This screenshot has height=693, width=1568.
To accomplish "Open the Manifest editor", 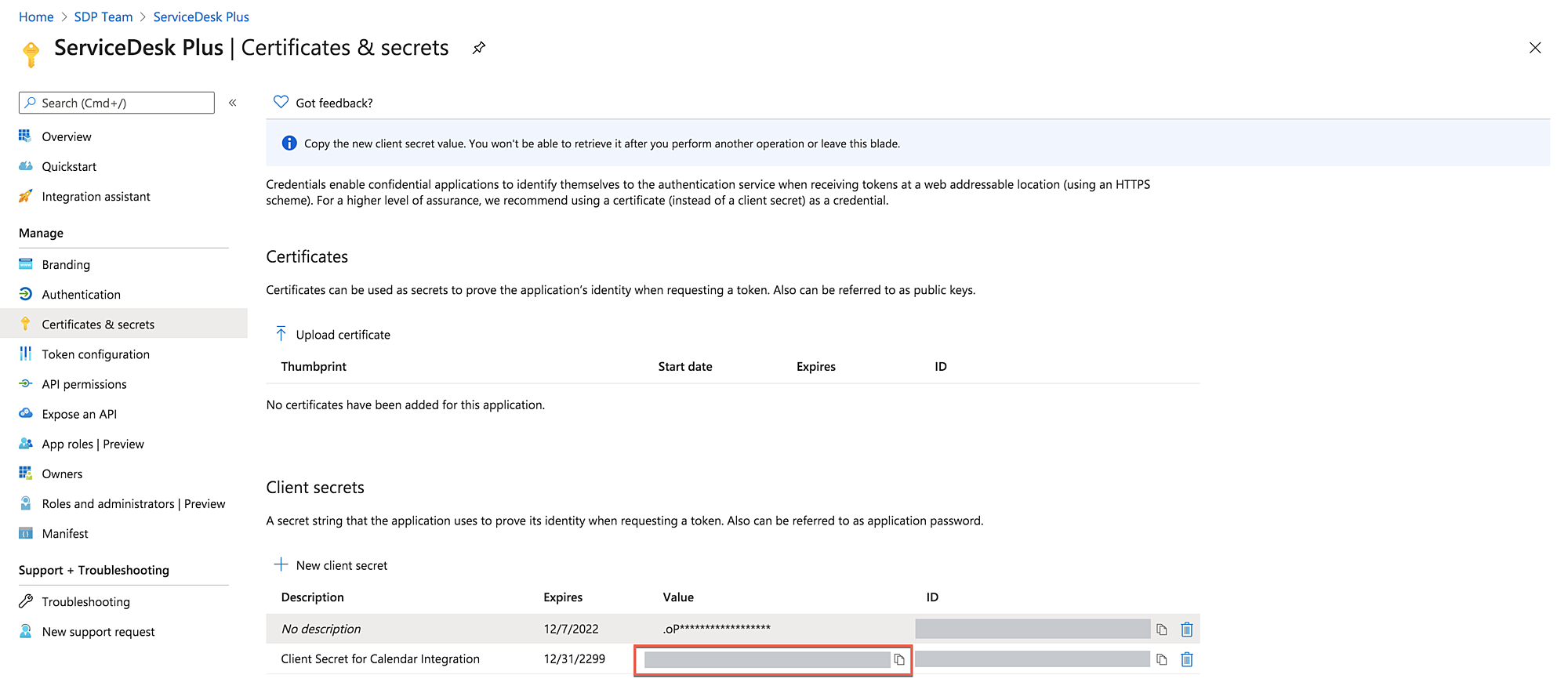I will click(65, 532).
